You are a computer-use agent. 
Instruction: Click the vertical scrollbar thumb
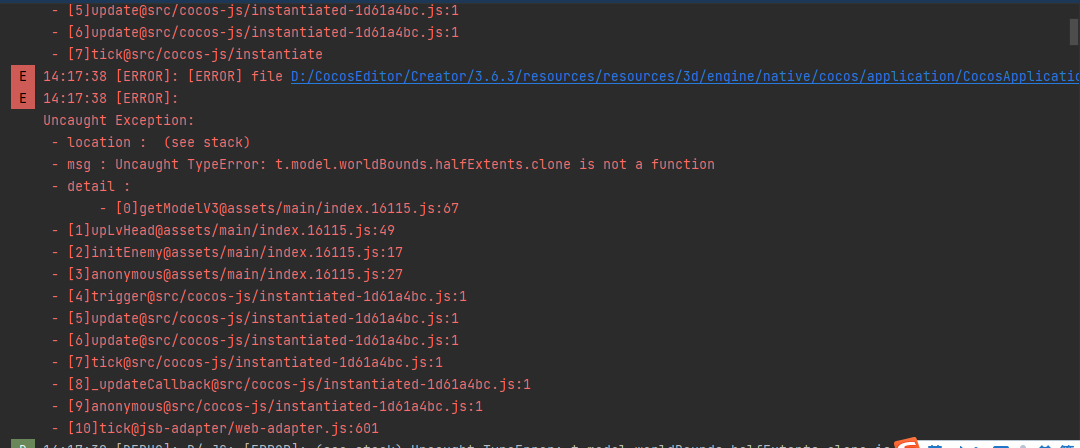point(1073,30)
